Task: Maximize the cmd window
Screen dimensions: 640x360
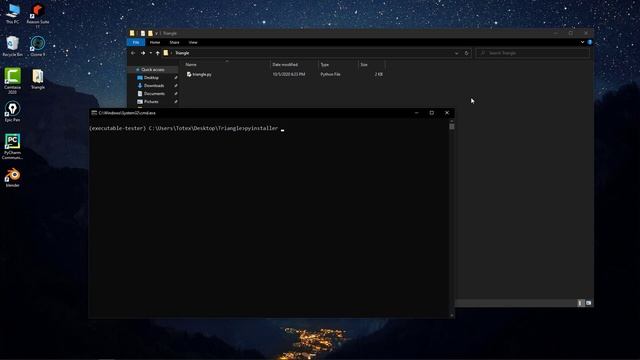Action: click(431, 113)
